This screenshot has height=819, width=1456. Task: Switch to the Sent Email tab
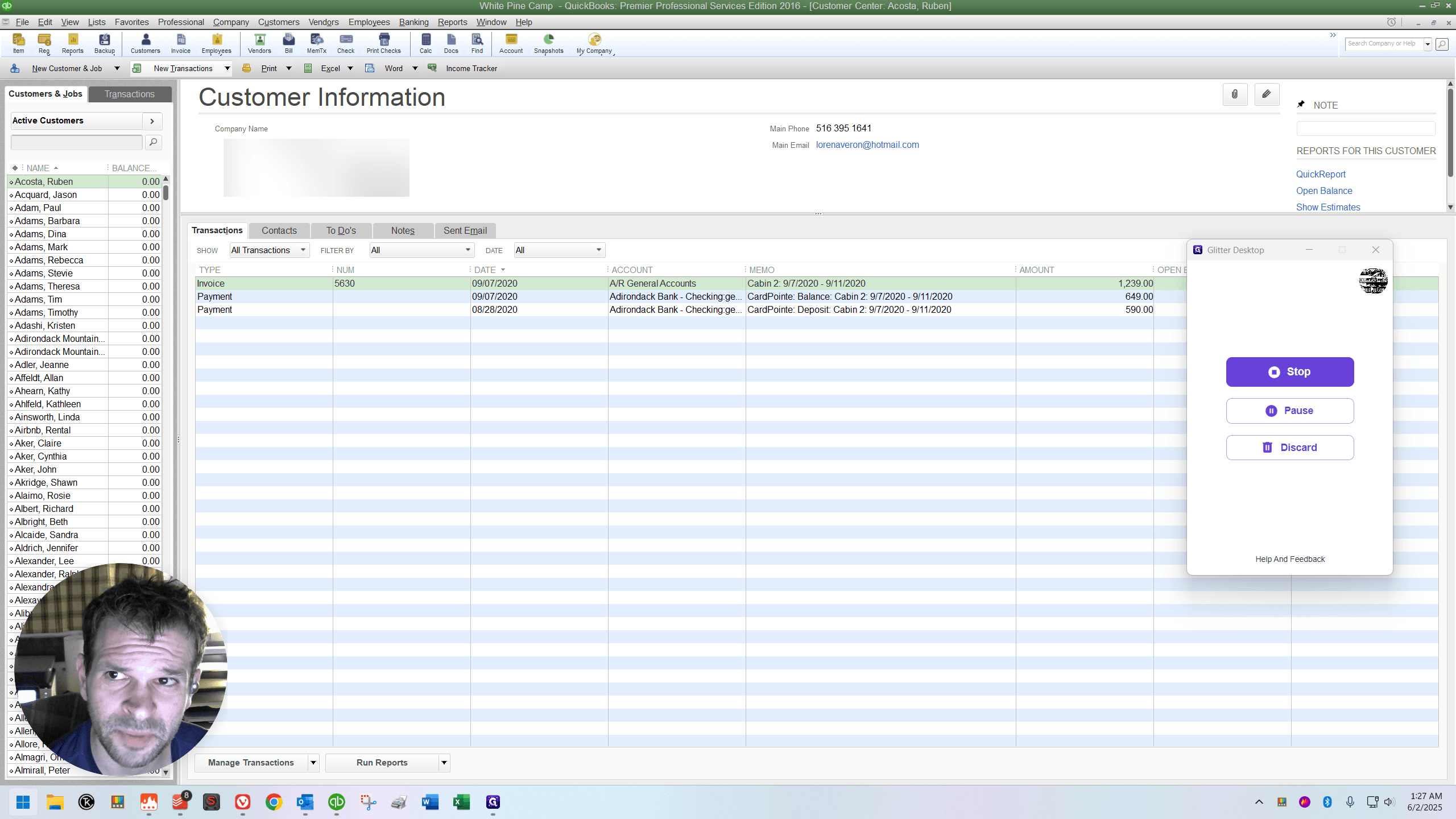[x=465, y=230]
